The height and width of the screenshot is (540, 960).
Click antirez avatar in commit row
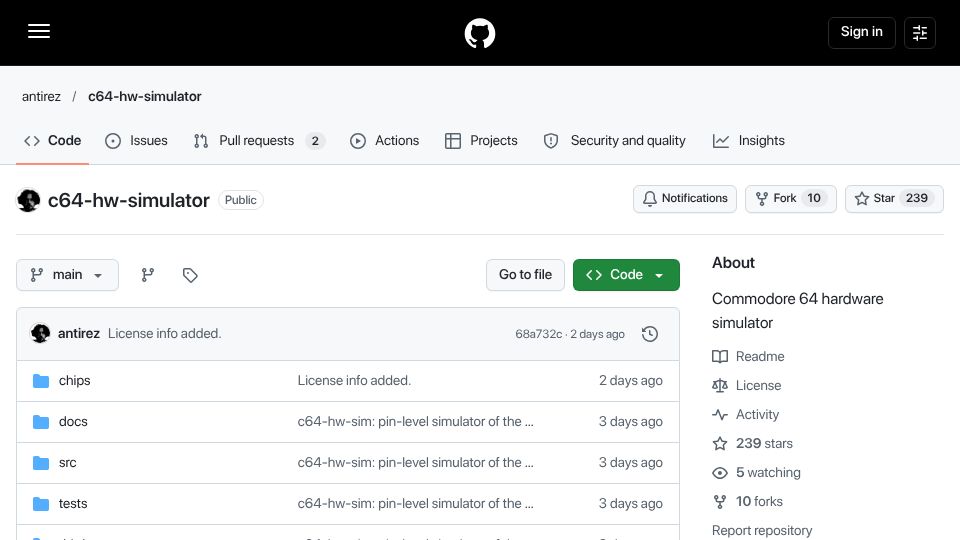coord(40,334)
